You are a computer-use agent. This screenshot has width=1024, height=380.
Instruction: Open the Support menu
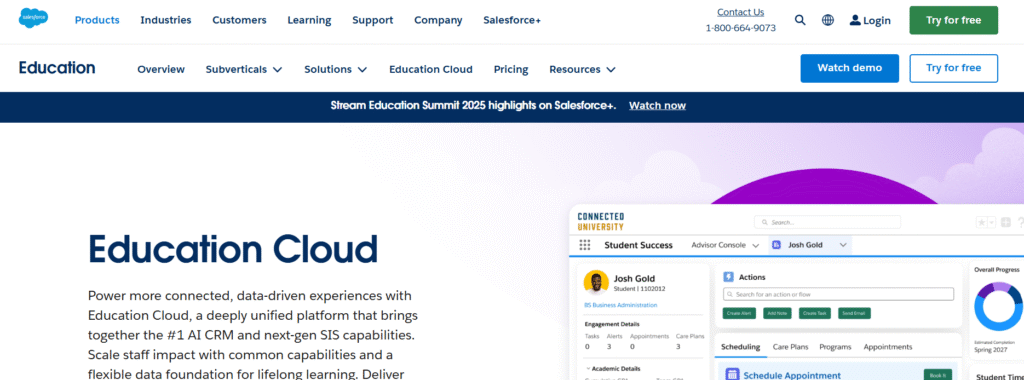(373, 20)
